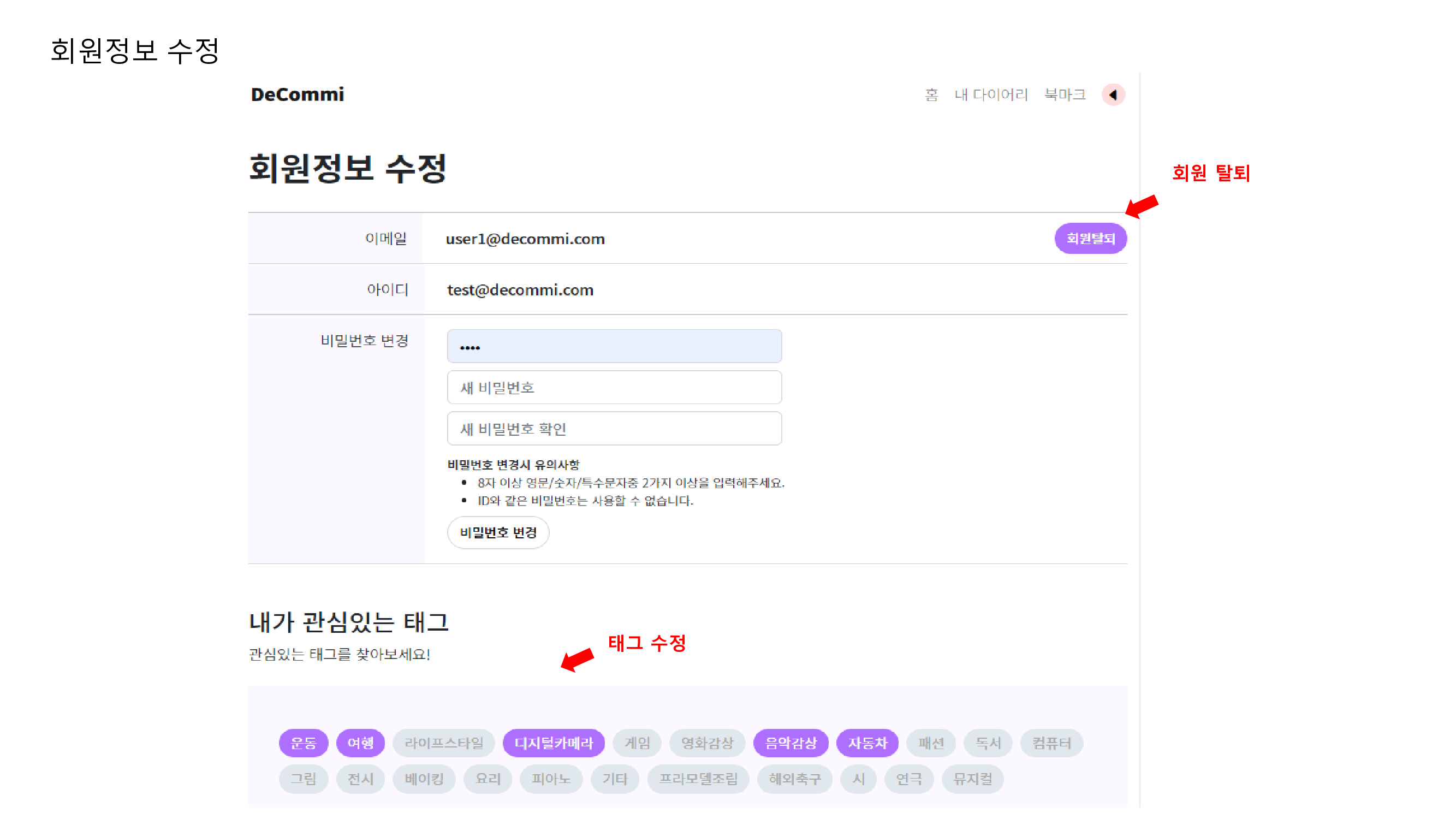The image size is (1456, 819).
Task: Toggle the 베이킹 tag on
Action: click(x=424, y=779)
